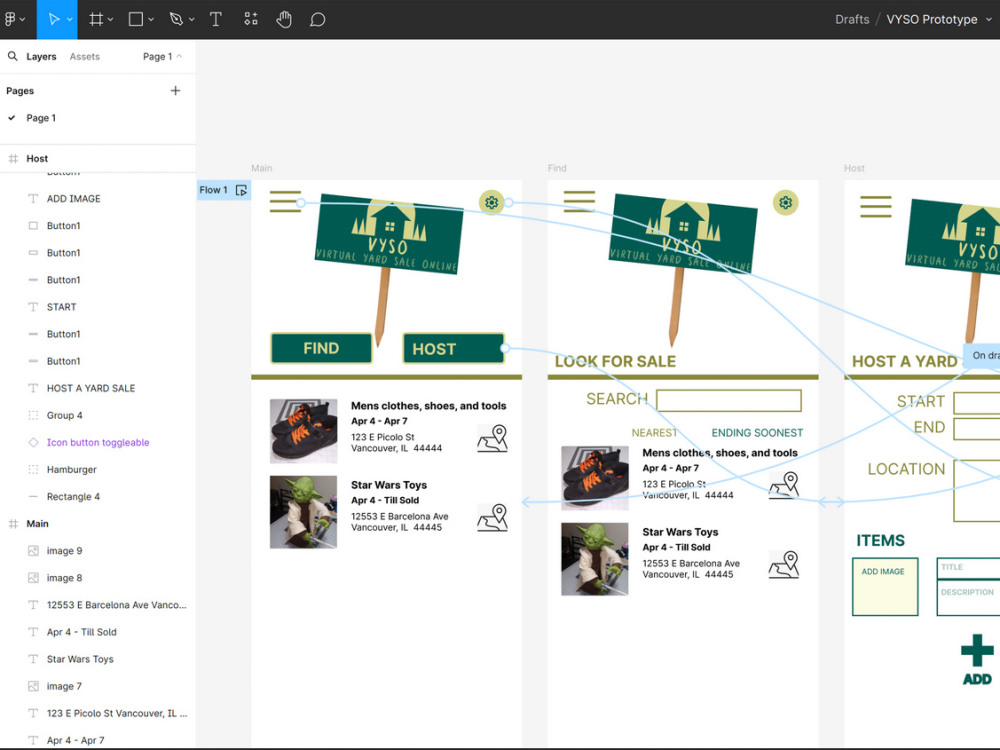
Task: Click the layers search magnifier icon
Action: 12,56
